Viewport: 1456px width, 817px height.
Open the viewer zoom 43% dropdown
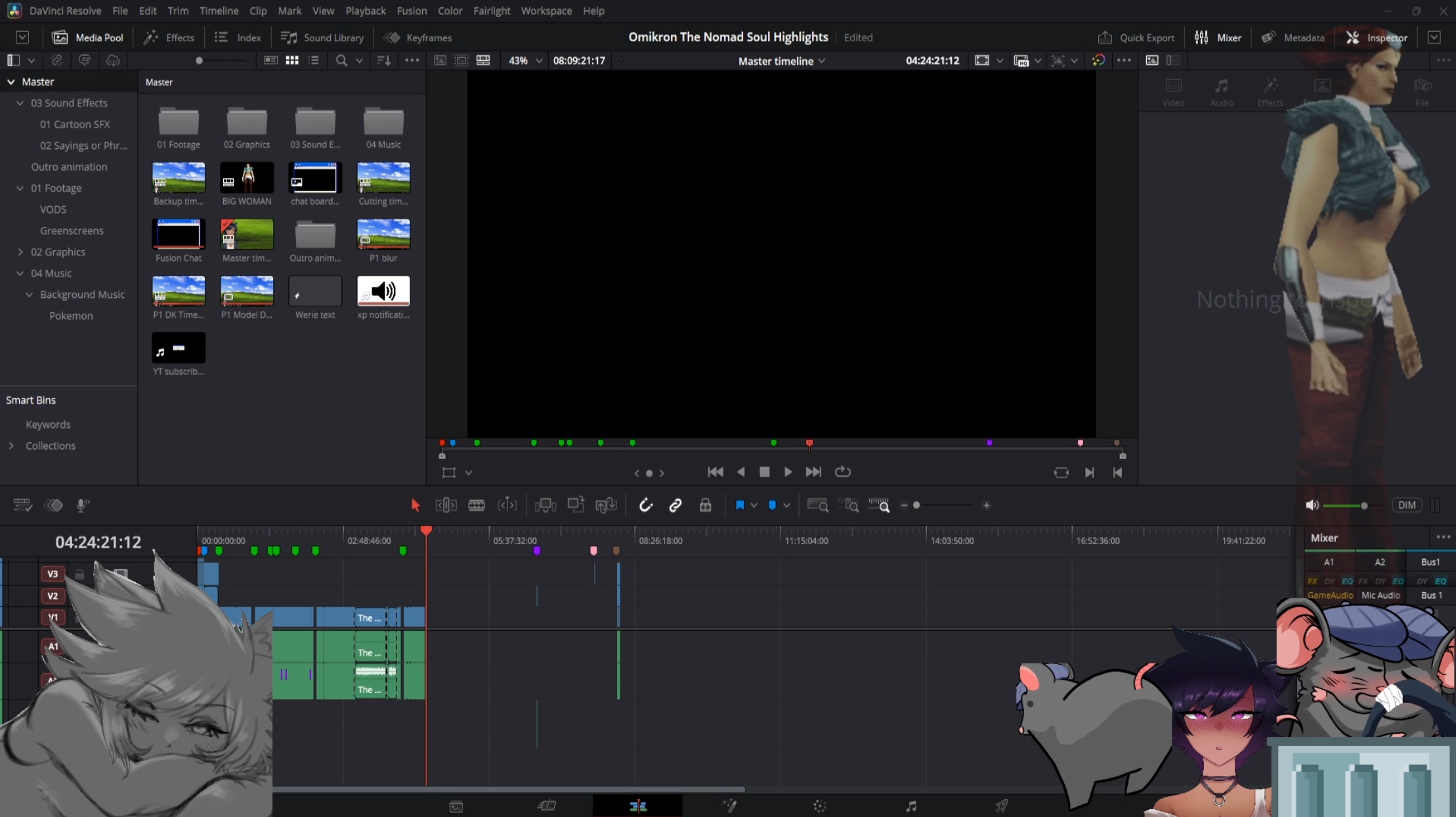click(525, 60)
